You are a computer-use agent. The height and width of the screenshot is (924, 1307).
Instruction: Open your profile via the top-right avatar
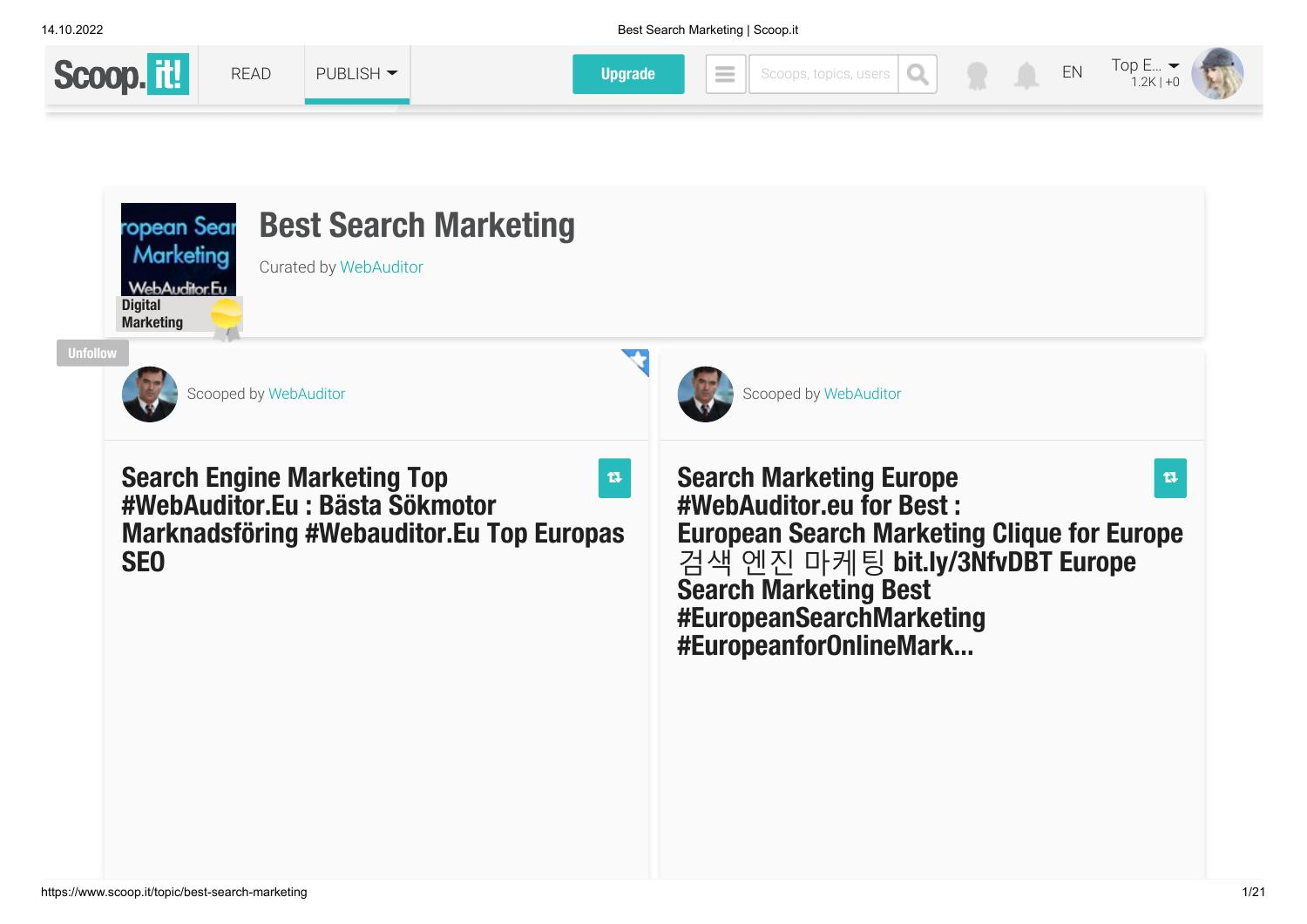(1218, 74)
